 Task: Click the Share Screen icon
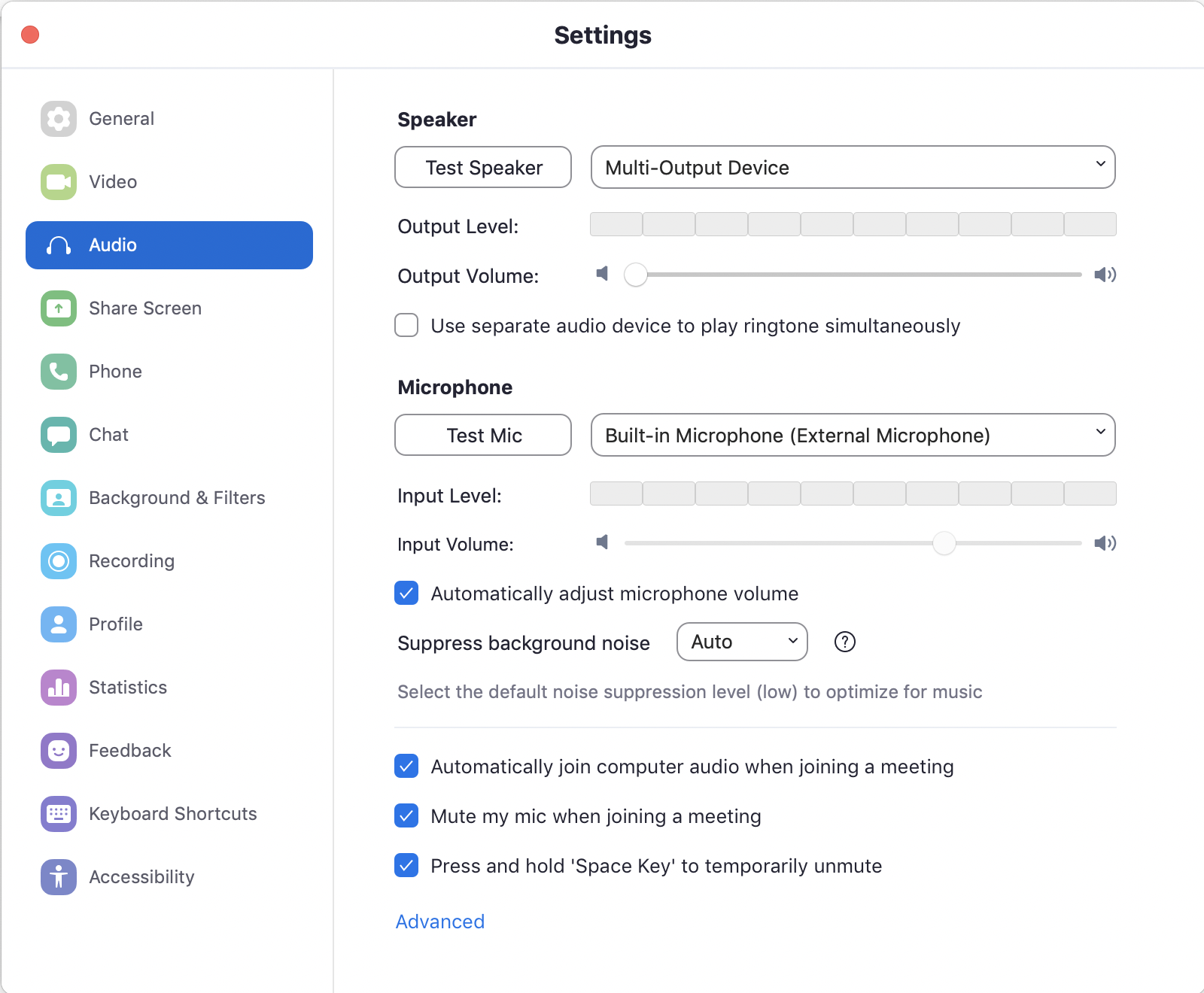point(59,308)
